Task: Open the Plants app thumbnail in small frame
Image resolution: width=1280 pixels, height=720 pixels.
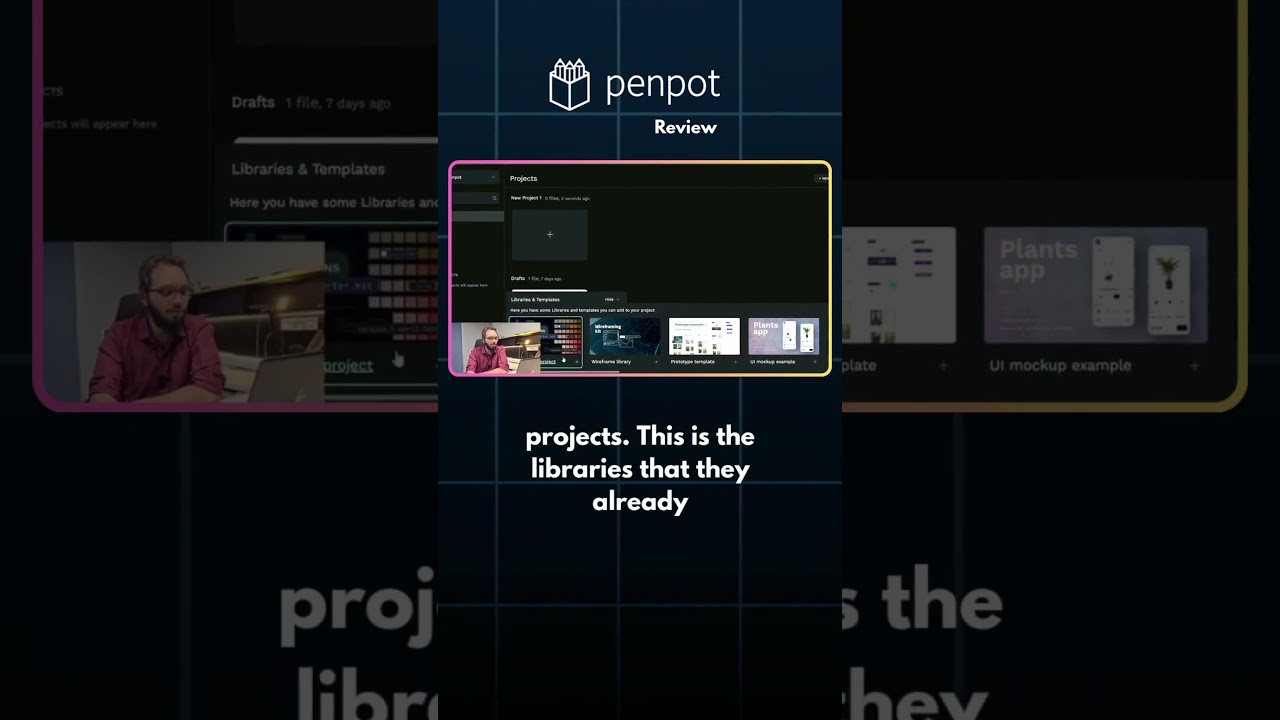Action: click(x=784, y=337)
